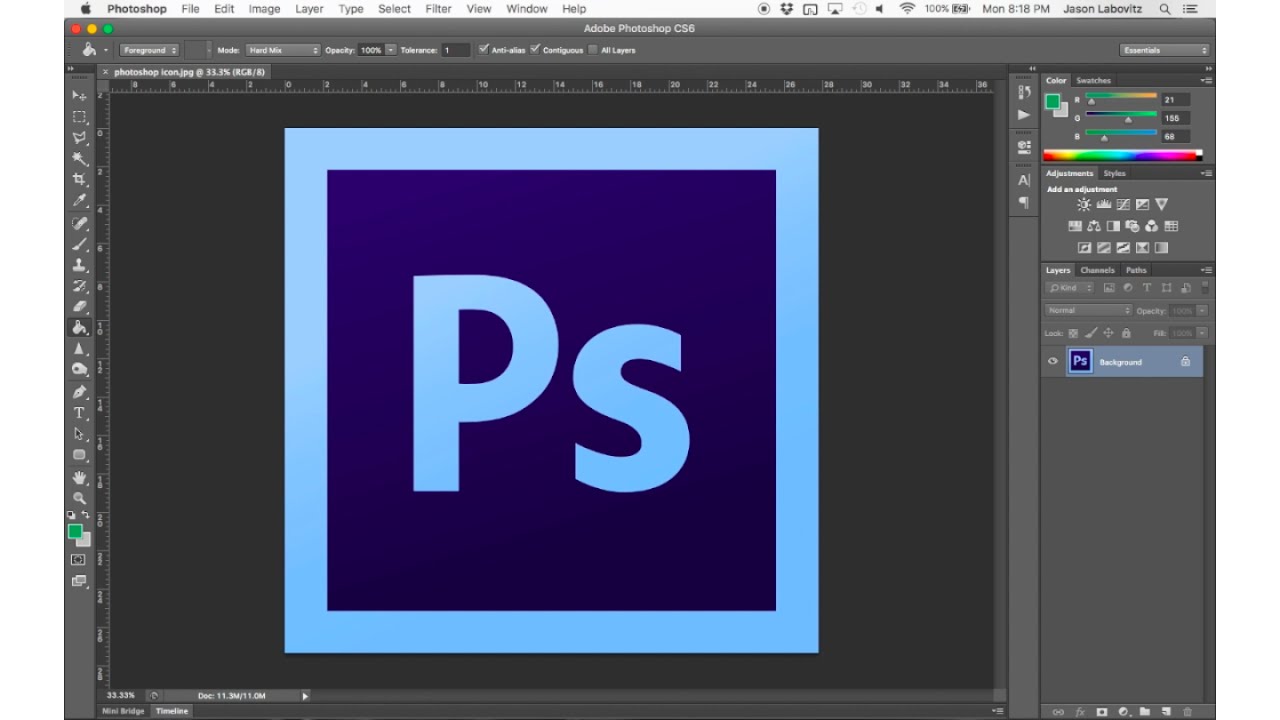This screenshot has width=1280, height=720.
Task: Hide the Background layer
Action: point(1052,362)
